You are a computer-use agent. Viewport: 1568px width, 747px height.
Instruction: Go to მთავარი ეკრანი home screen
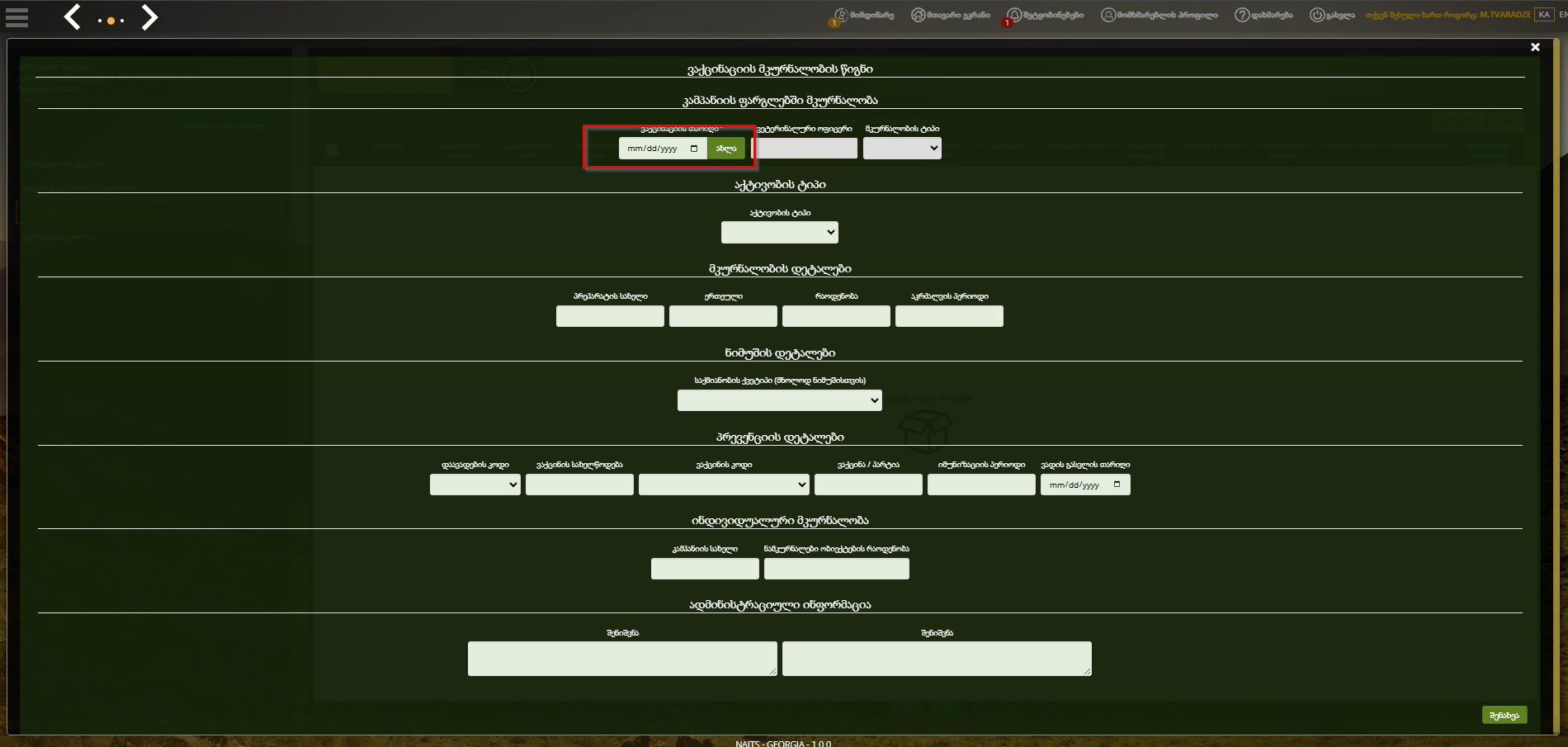tap(951, 15)
